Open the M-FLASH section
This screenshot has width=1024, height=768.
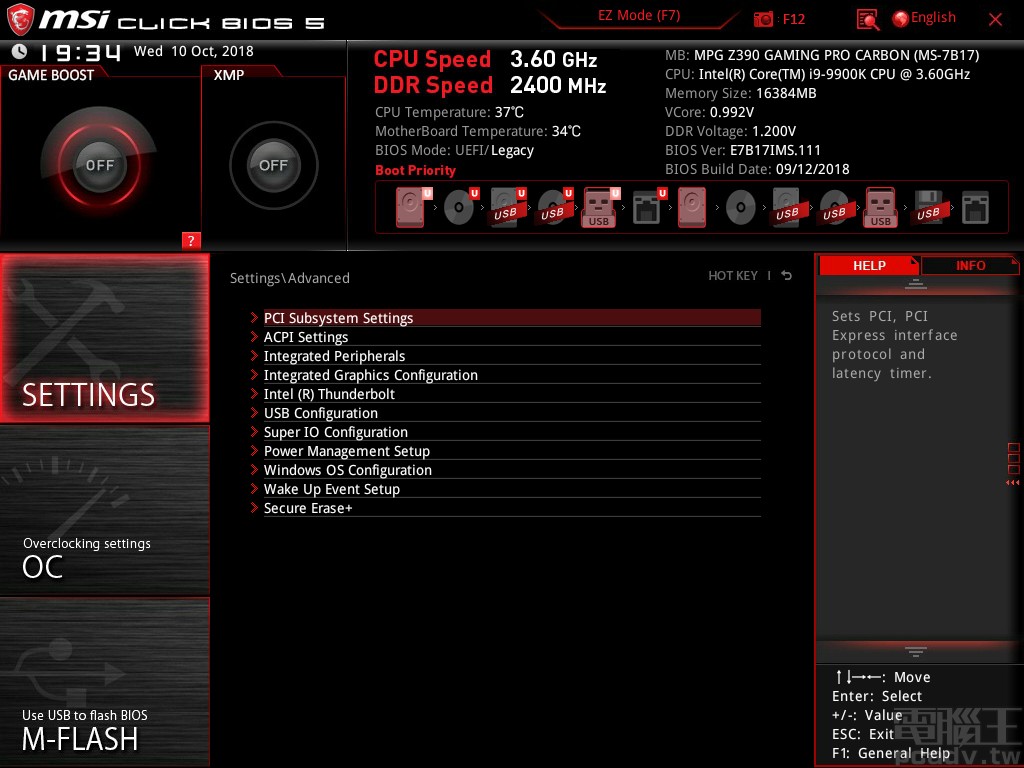(x=104, y=682)
